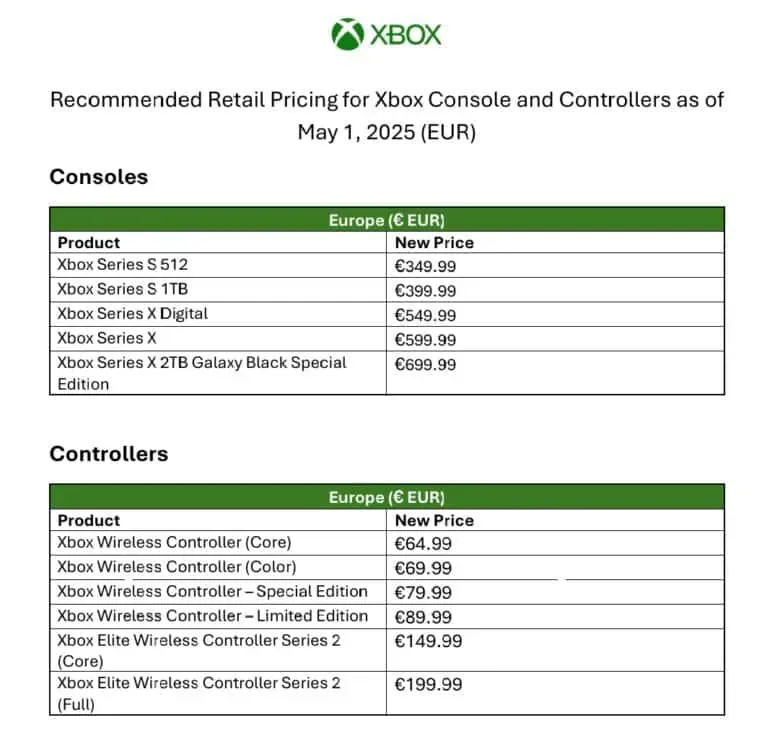Select the €199.99 Elite Full price
The width and height of the screenshot is (780, 746).
428,684
